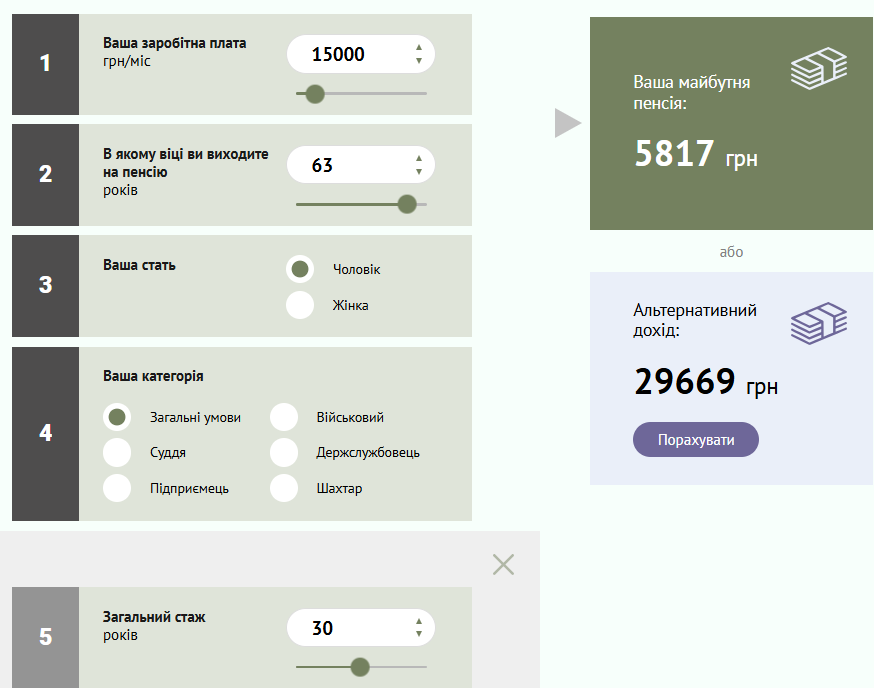The width and height of the screenshot is (874, 688).
Task: Choose the Військовий category
Action: tap(284, 417)
